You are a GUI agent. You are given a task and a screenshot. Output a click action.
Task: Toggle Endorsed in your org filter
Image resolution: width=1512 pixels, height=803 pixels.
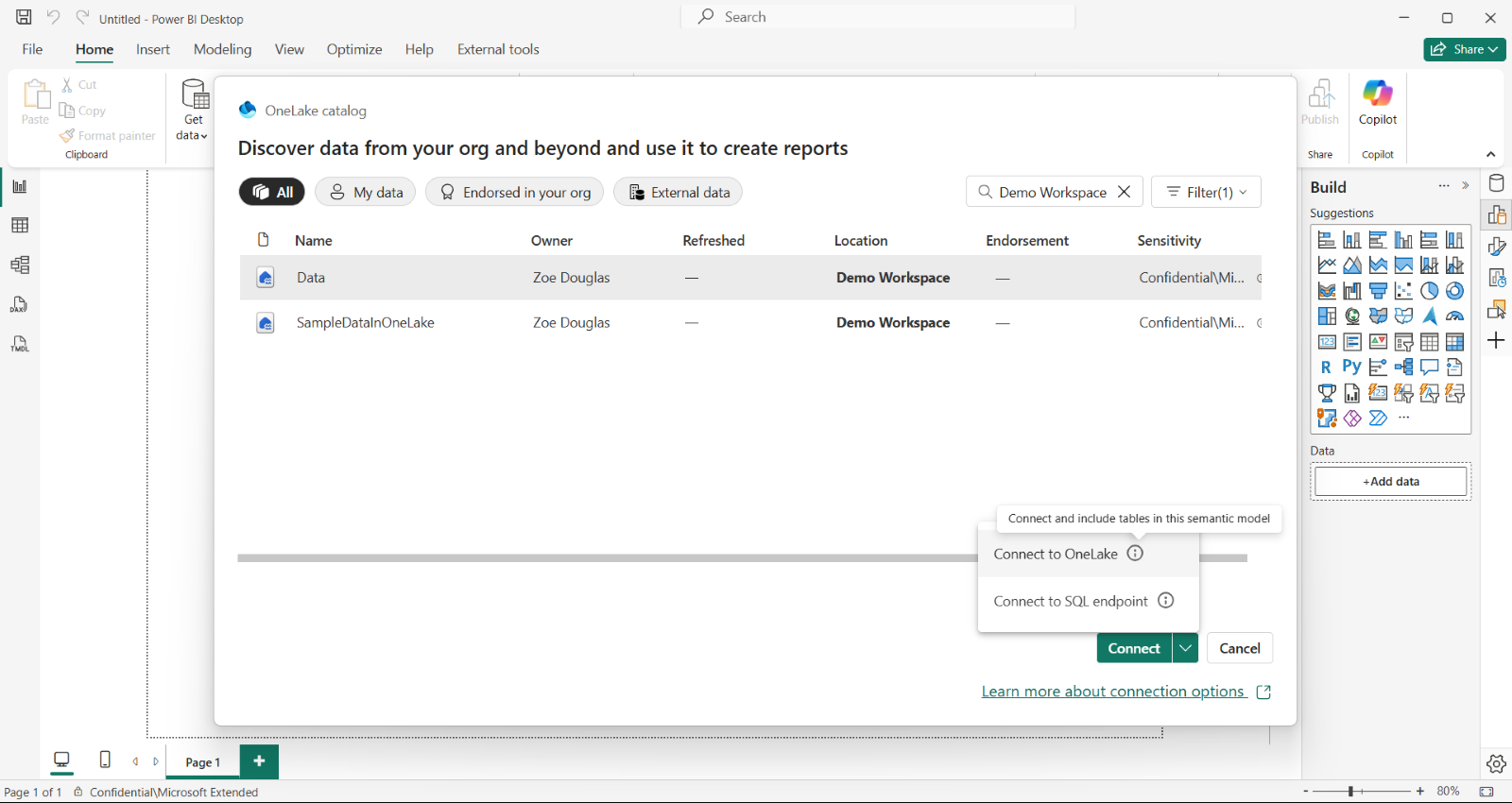click(x=515, y=192)
